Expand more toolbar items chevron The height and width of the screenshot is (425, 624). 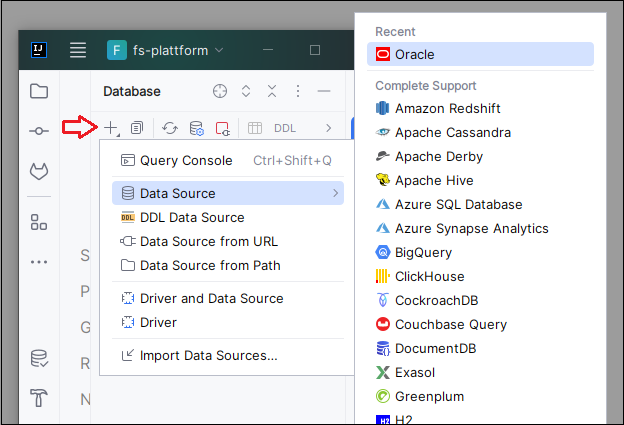328,128
